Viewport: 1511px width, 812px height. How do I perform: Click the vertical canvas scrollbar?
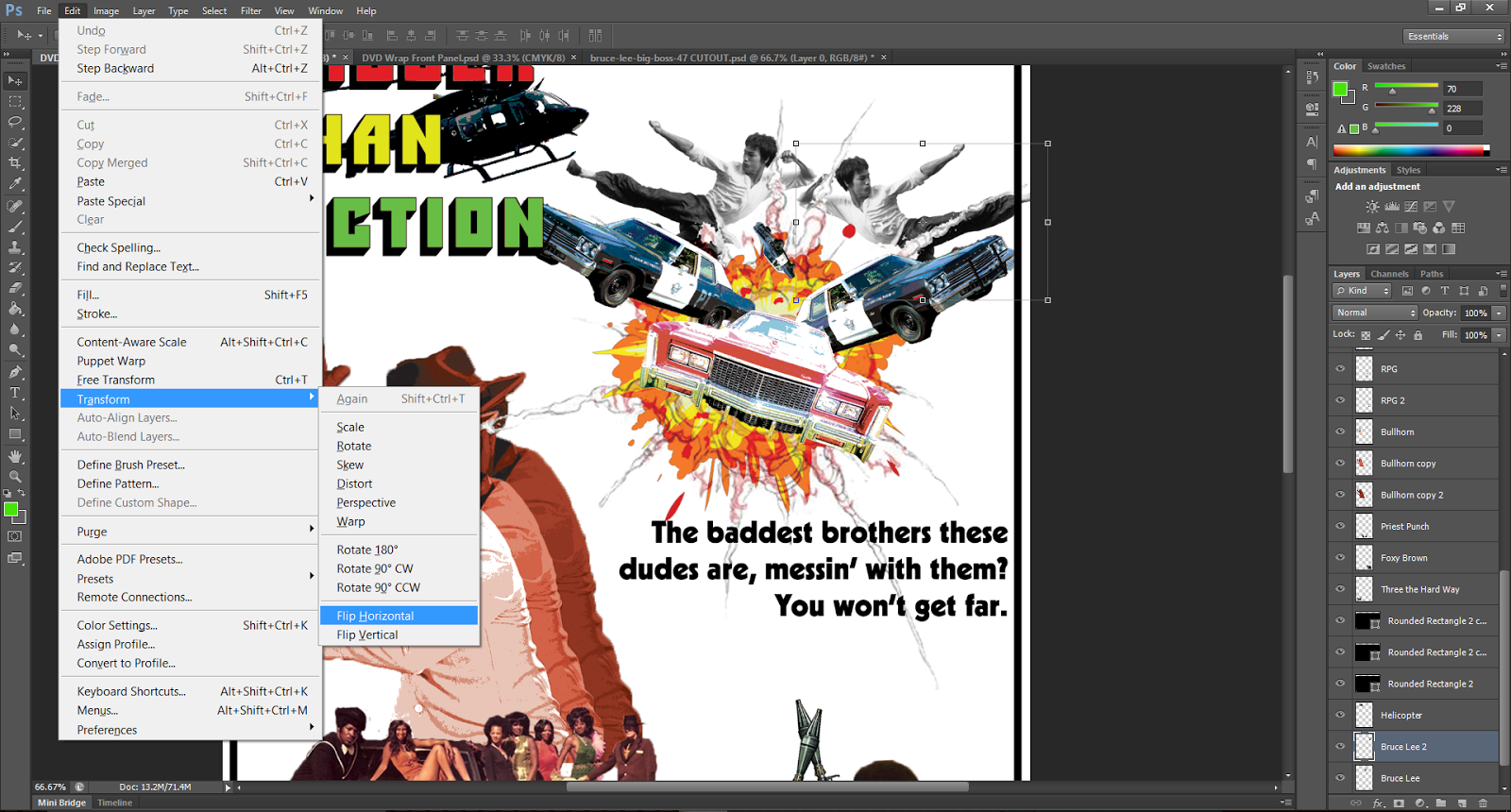[x=1287, y=373]
